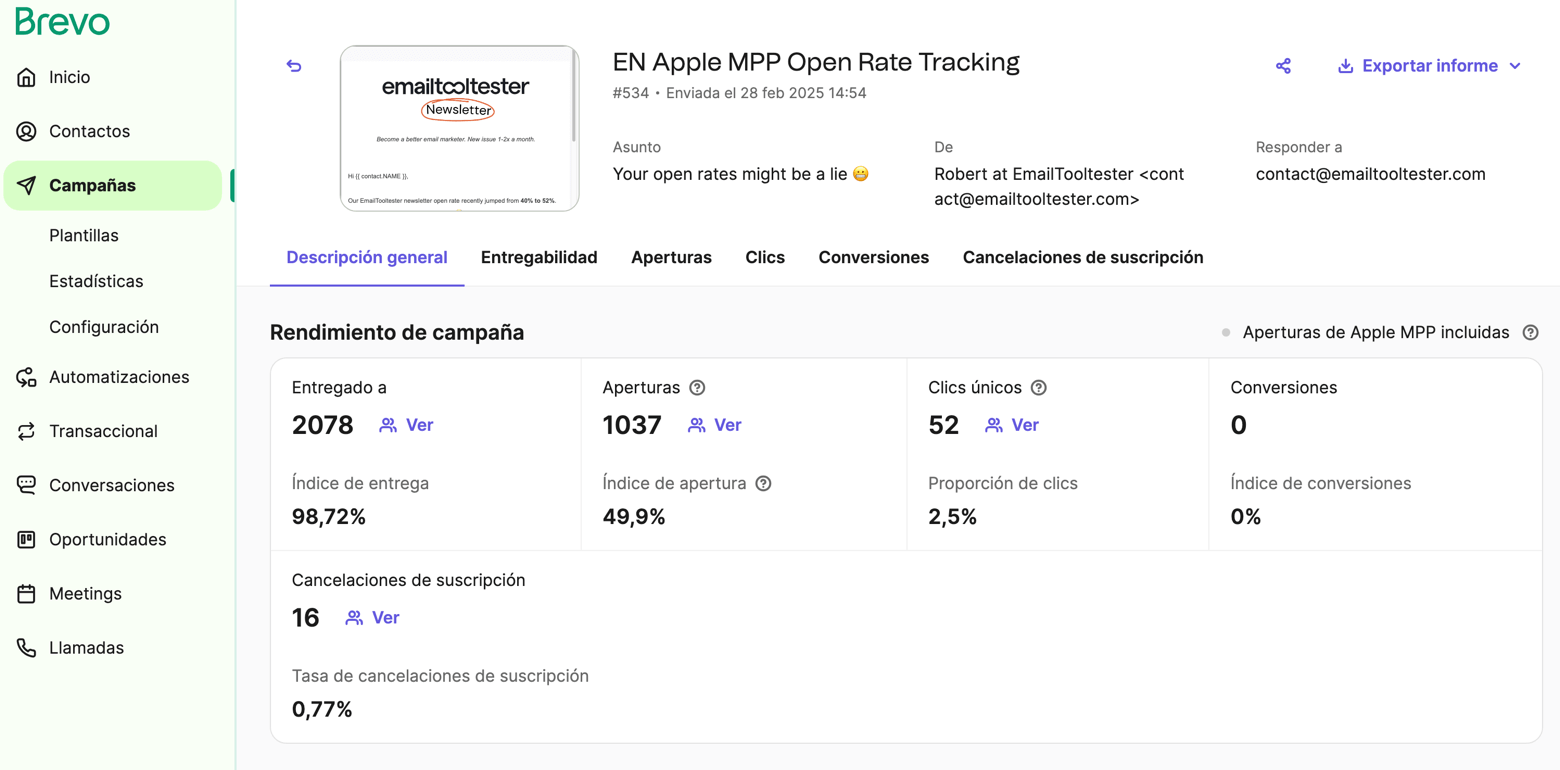1560x770 pixels.
Task: Click the Exportar informe button
Action: 1430,66
